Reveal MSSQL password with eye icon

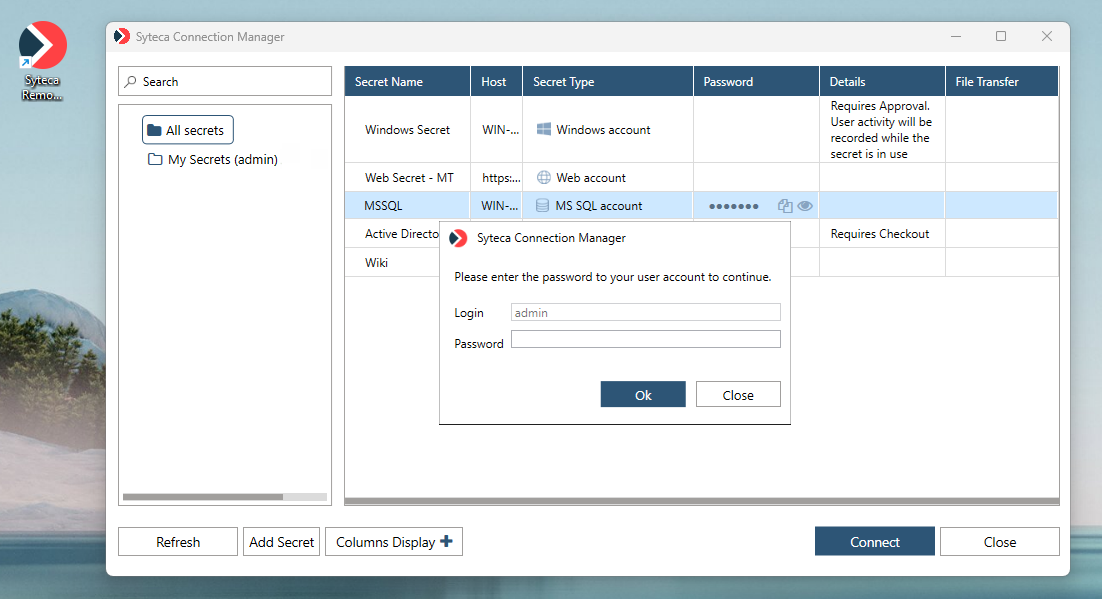pos(805,206)
